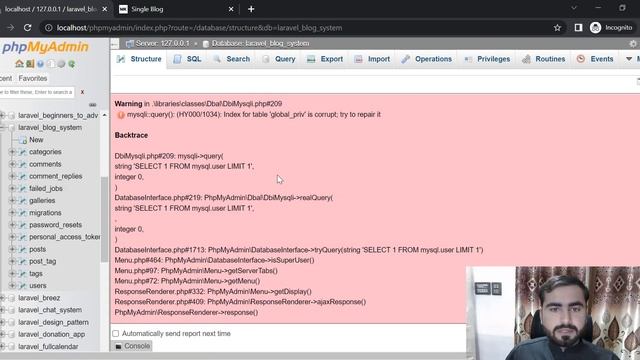Viewport: 640px width, 360px height.
Task: Expand the personal_access_tokens table node
Action: tap(12, 237)
